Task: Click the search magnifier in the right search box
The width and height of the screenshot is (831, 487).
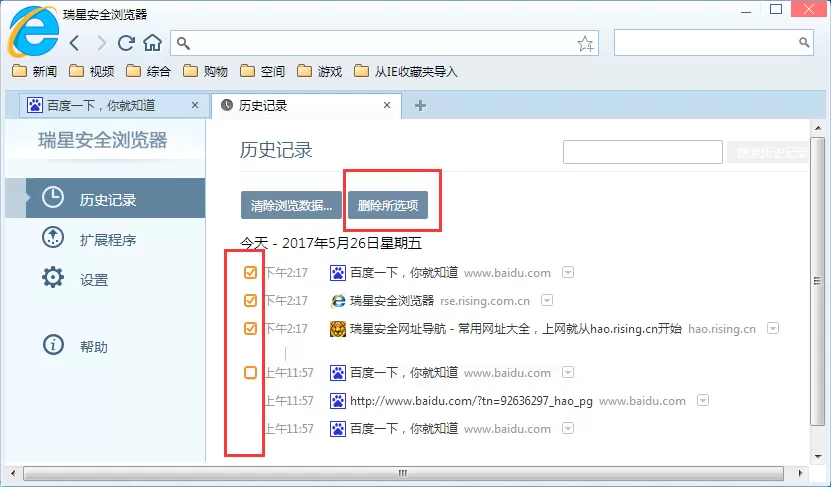Action: point(804,42)
